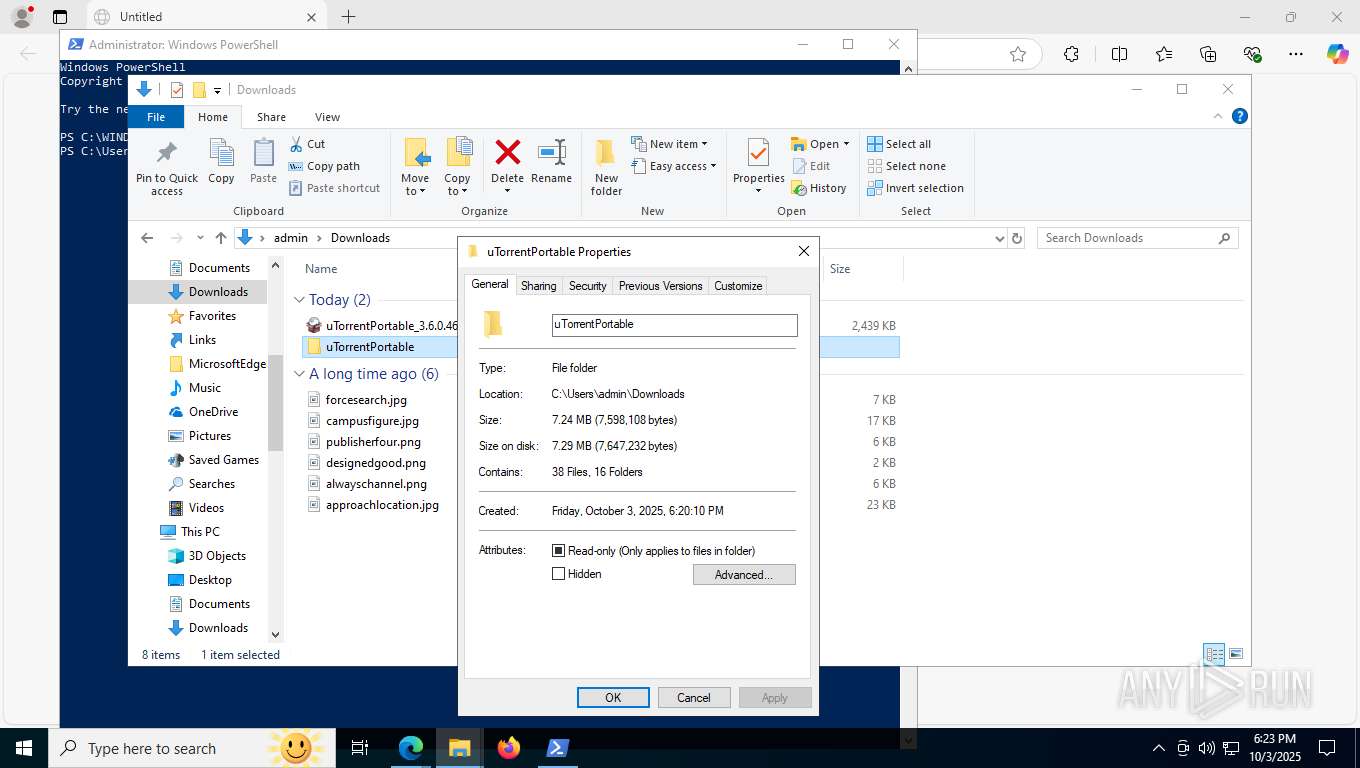The height and width of the screenshot is (768, 1360).
Task: Select 3D Objects in navigation pane
Action: tap(217, 556)
